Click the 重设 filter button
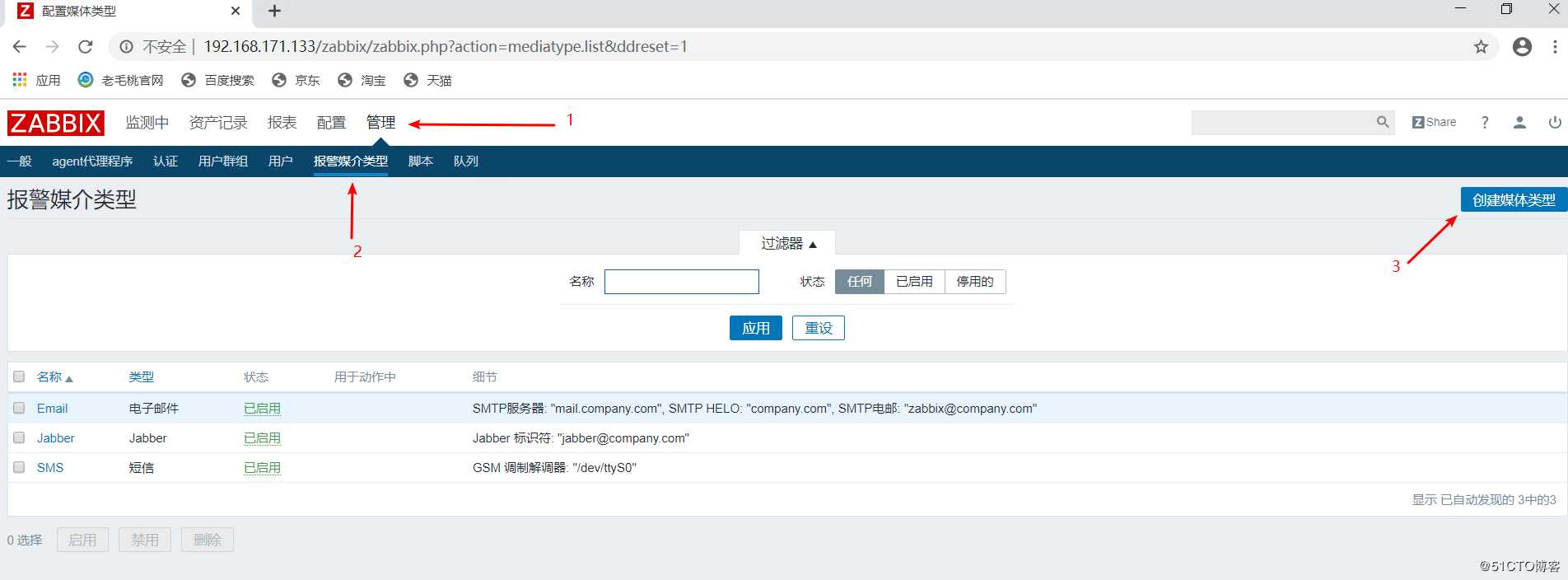This screenshot has width=1568, height=580. click(x=819, y=328)
